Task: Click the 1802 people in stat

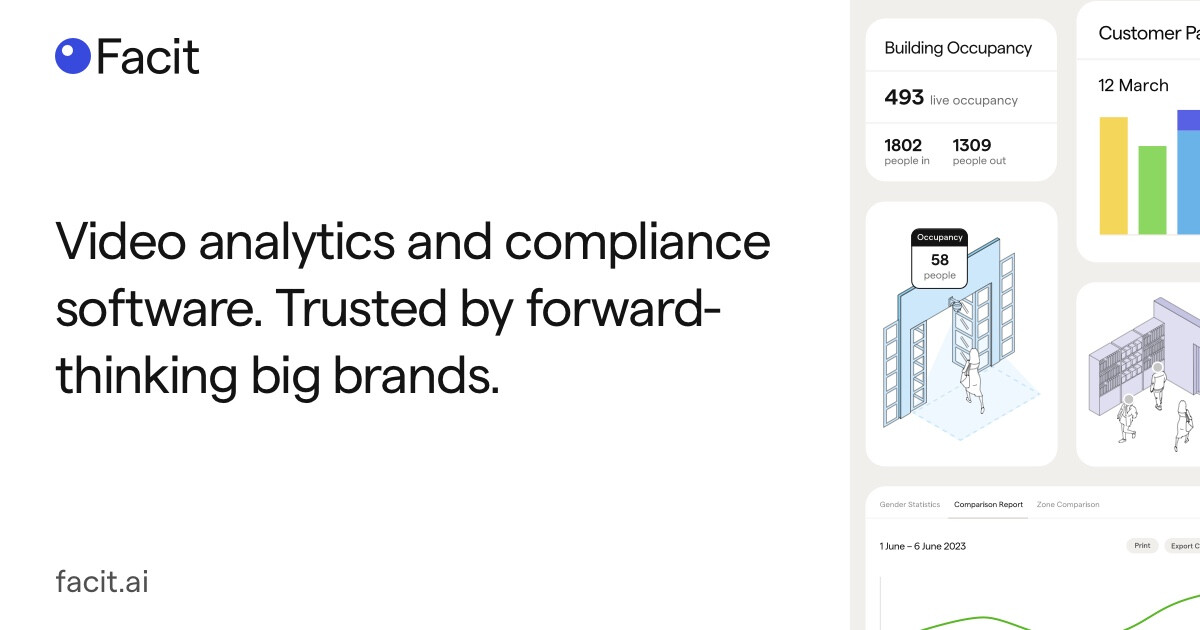Action: point(906,151)
